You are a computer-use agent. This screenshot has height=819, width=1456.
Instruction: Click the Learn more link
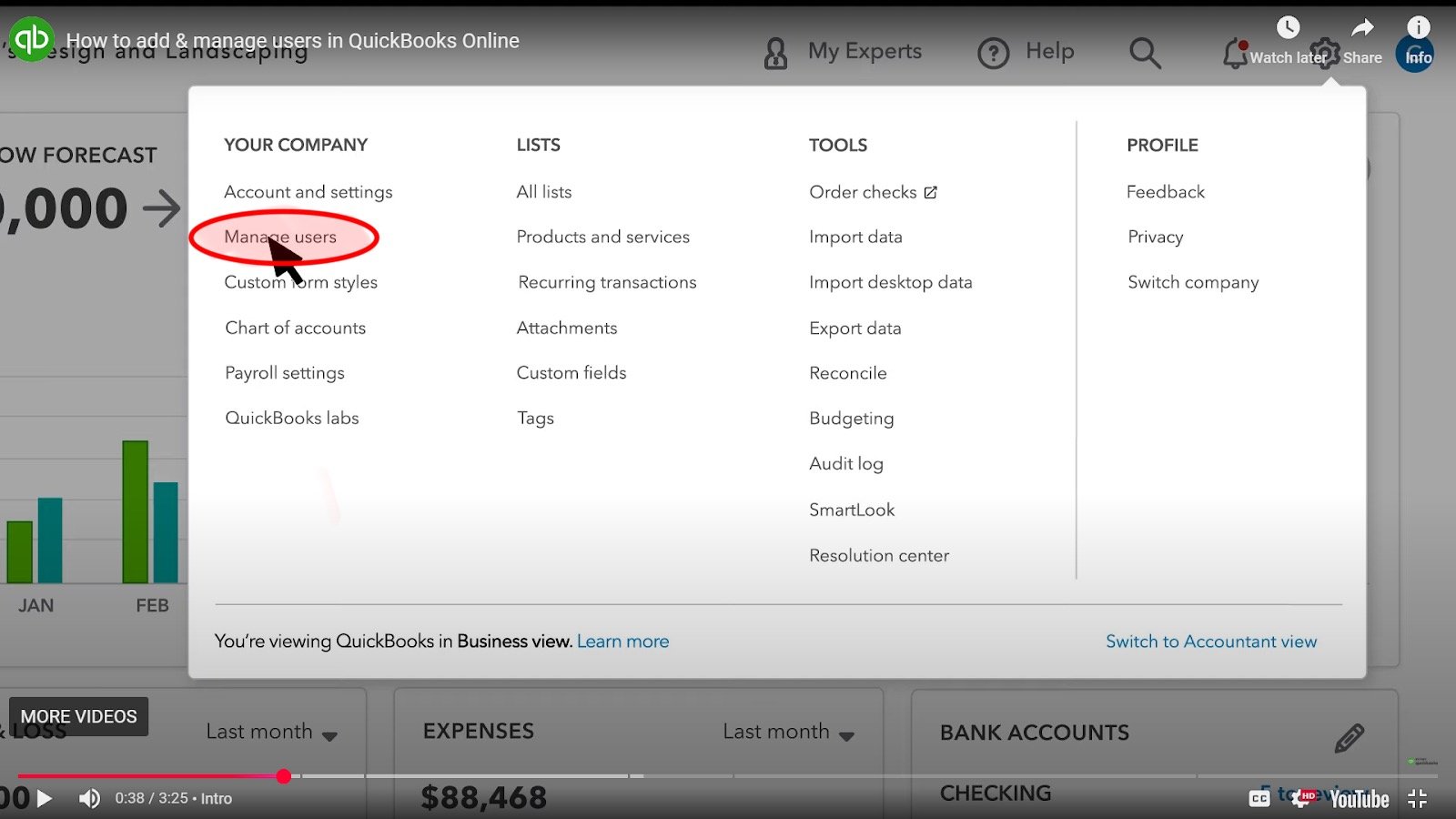pyautogui.click(x=622, y=642)
